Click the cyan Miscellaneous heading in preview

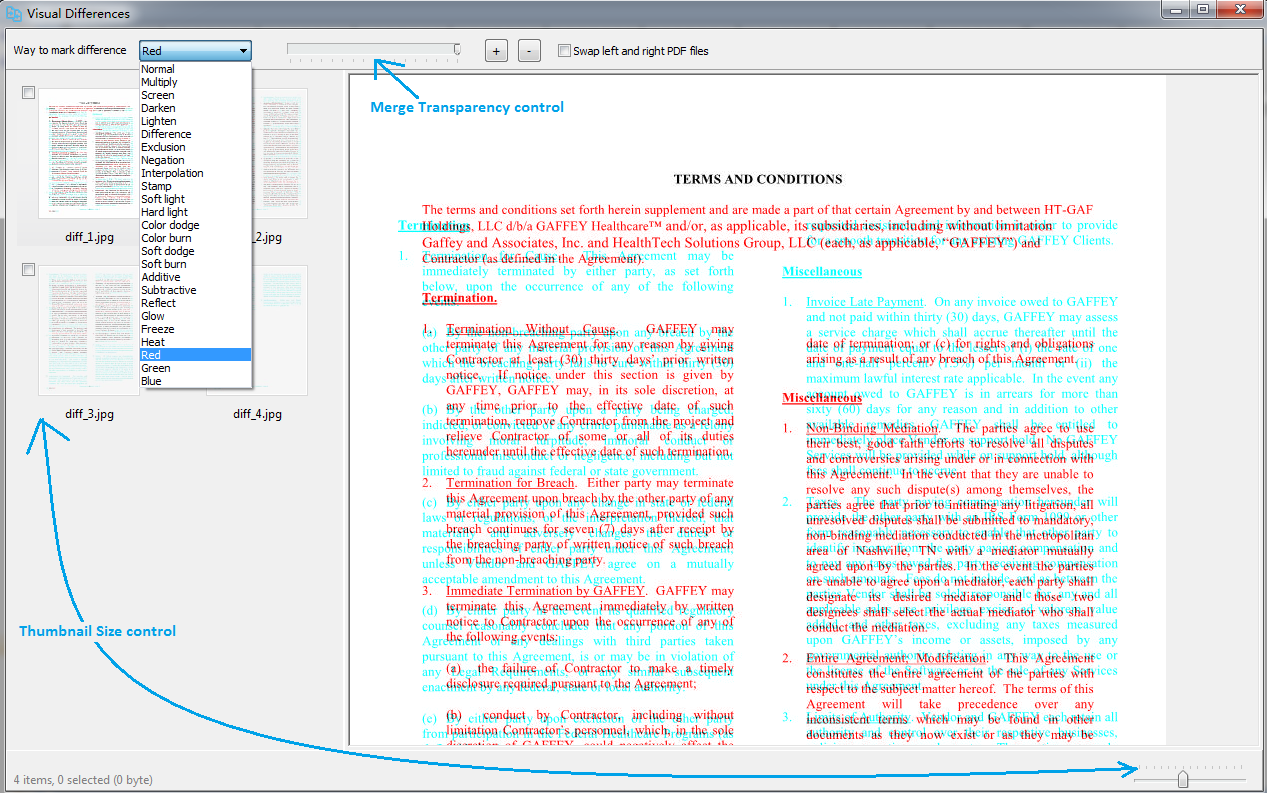pos(822,271)
